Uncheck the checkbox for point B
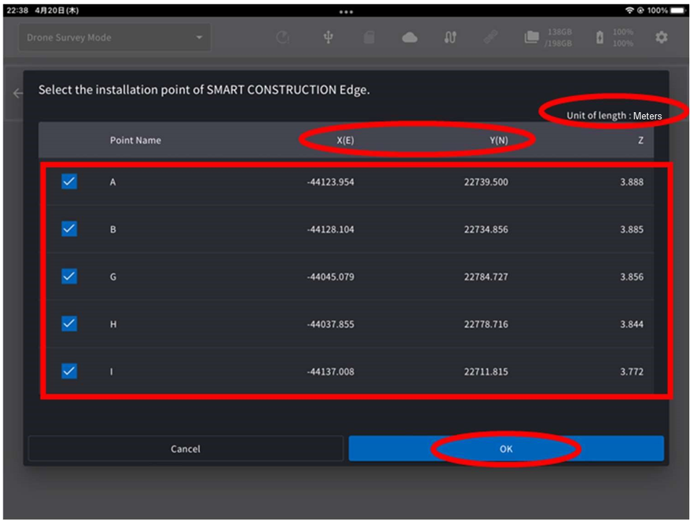 [x=69, y=229]
